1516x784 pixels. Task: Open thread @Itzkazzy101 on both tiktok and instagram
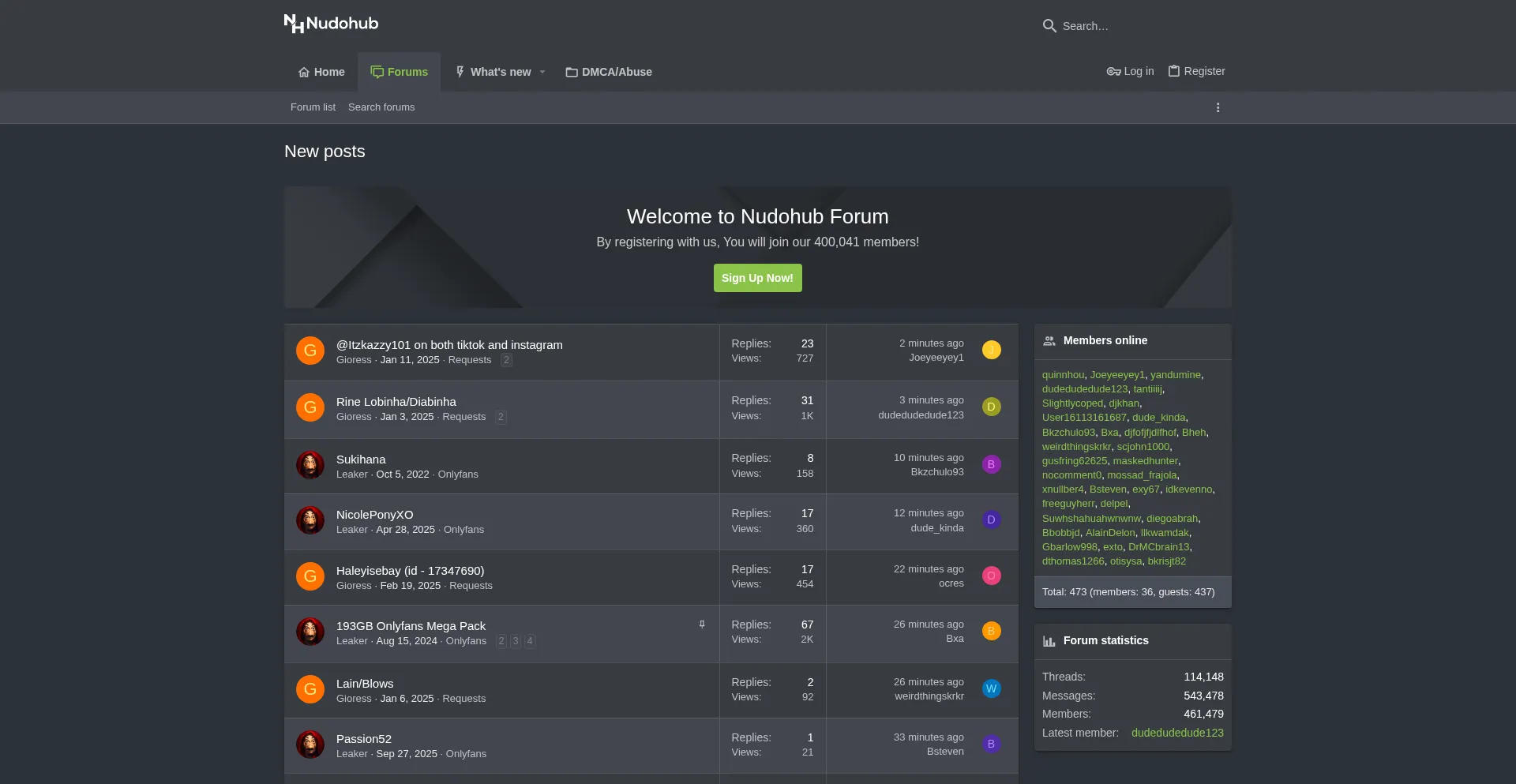(449, 345)
